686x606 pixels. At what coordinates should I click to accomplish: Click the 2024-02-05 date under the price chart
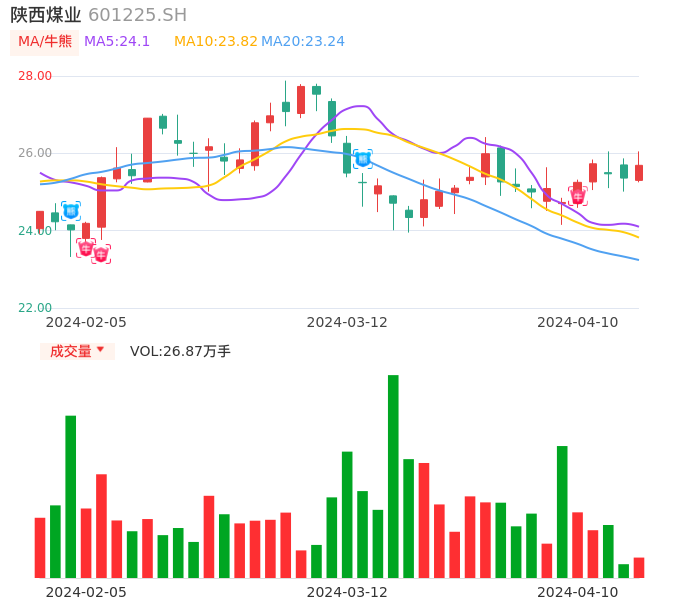(86, 322)
